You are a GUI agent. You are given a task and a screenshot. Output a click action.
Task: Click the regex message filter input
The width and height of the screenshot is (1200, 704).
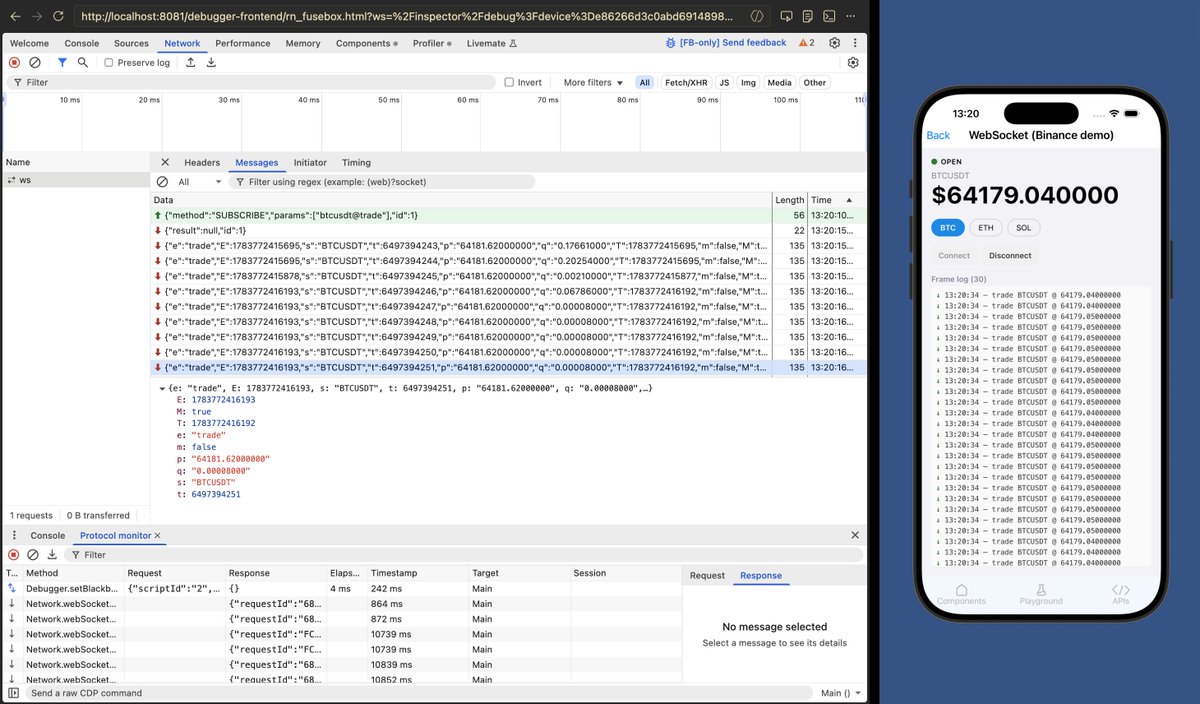[x=382, y=182]
